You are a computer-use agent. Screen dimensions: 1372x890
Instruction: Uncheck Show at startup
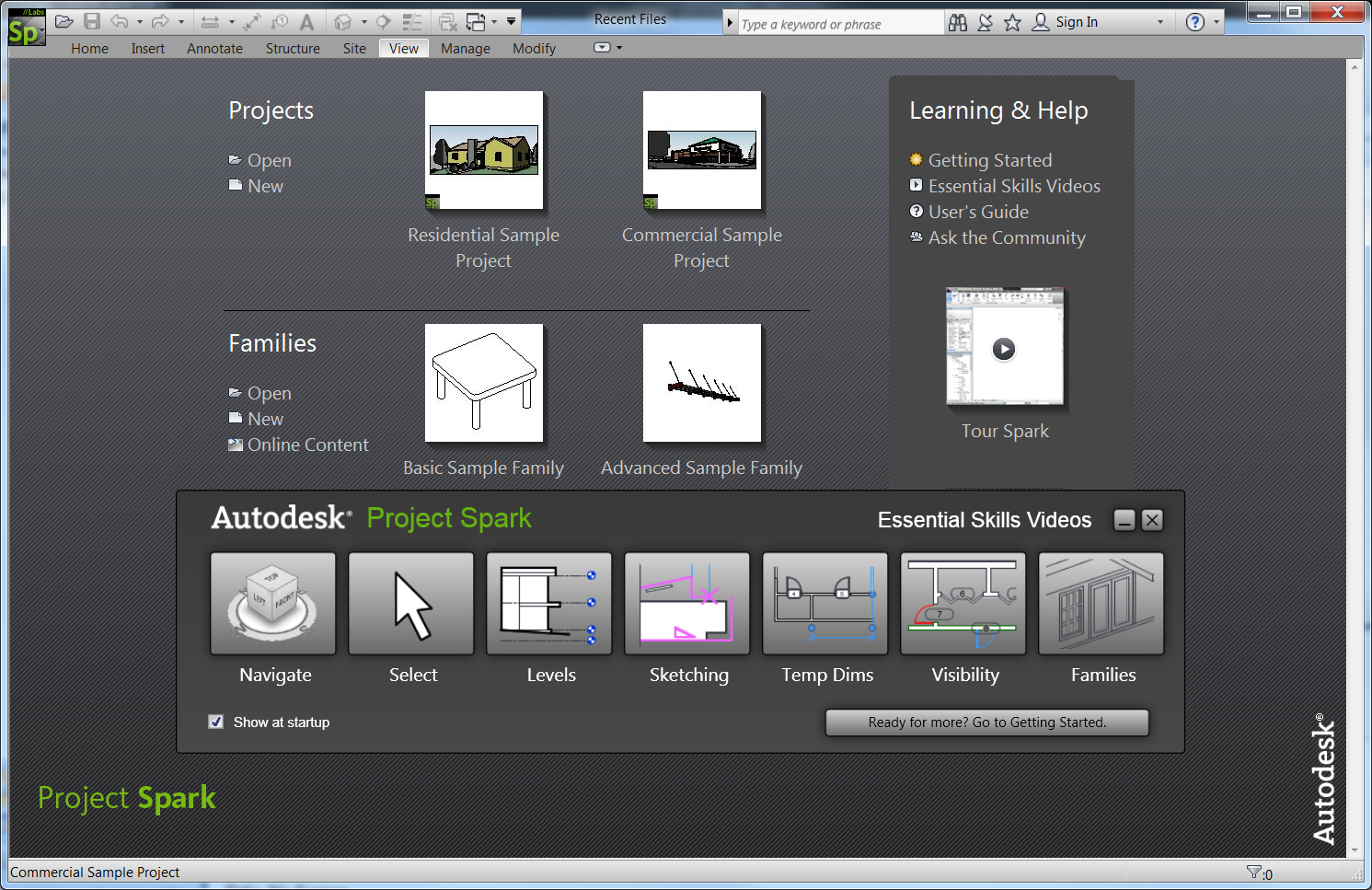(215, 722)
